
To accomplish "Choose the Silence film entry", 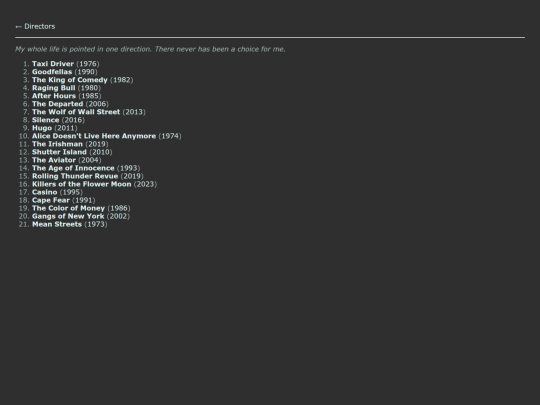I will pos(45,120).
